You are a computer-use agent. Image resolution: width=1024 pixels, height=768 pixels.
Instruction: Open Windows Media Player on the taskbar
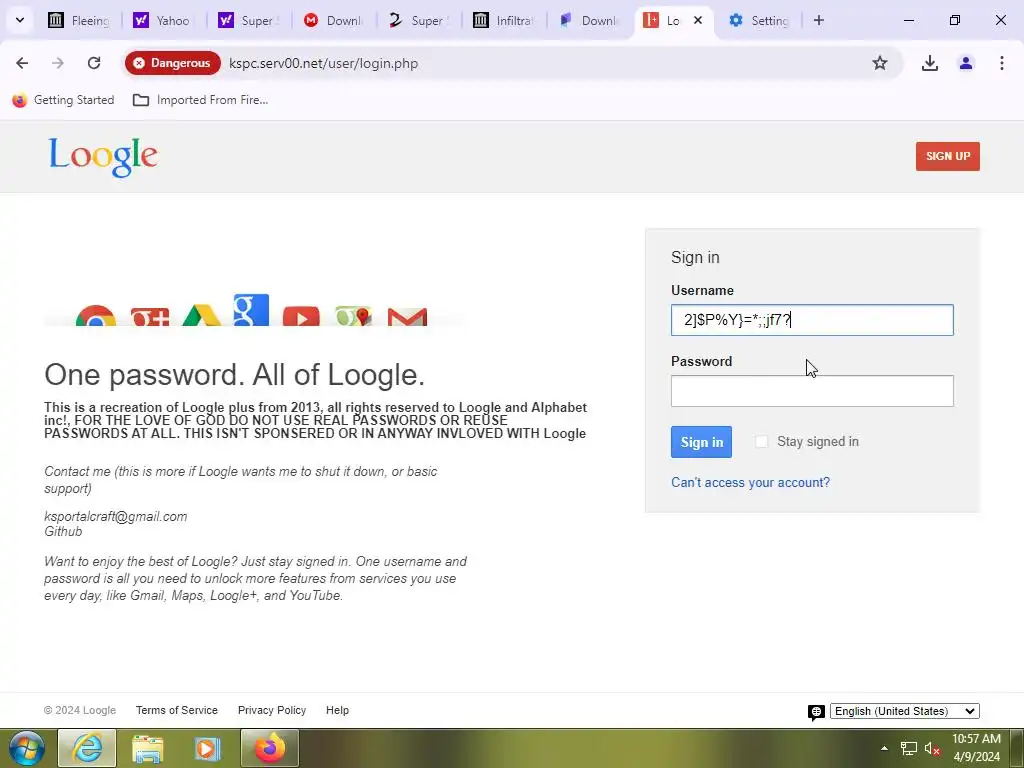[208, 748]
